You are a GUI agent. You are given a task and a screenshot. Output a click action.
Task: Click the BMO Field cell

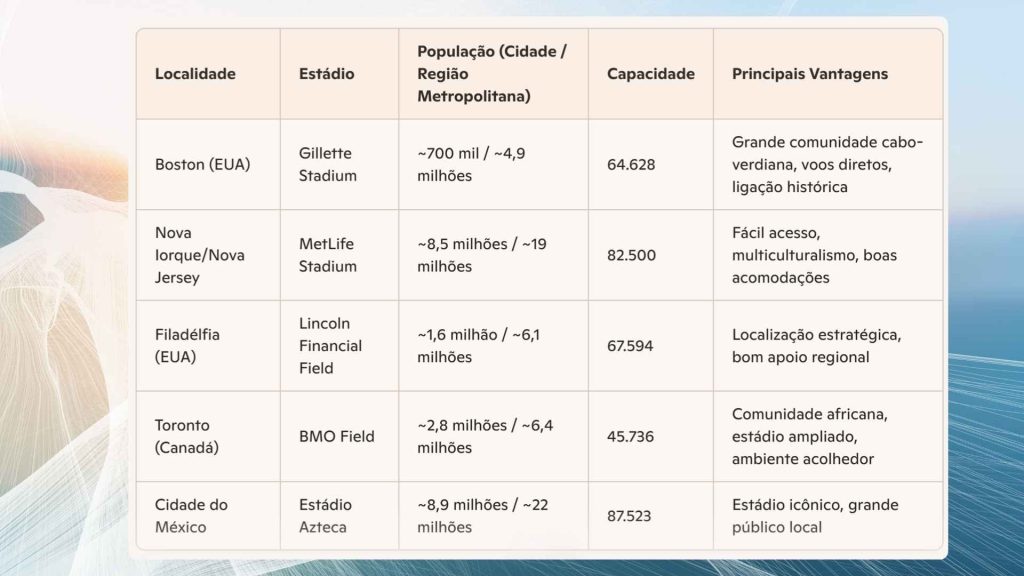click(337, 436)
